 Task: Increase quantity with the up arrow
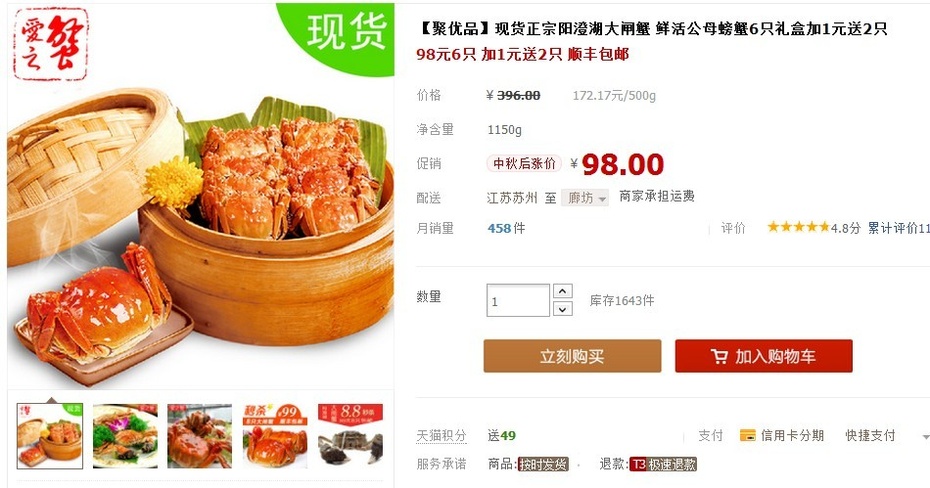coord(562,291)
